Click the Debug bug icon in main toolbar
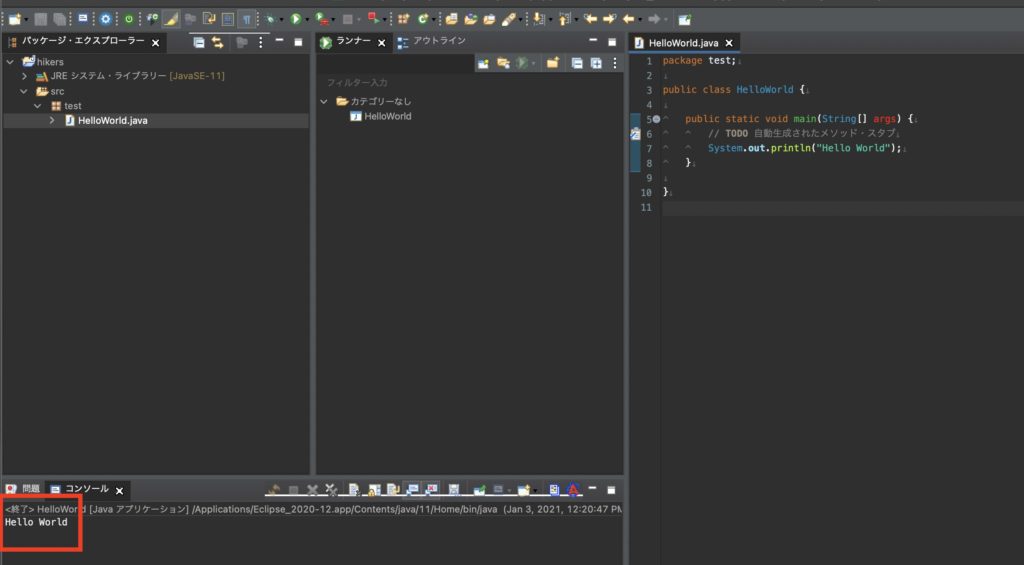 coord(270,20)
